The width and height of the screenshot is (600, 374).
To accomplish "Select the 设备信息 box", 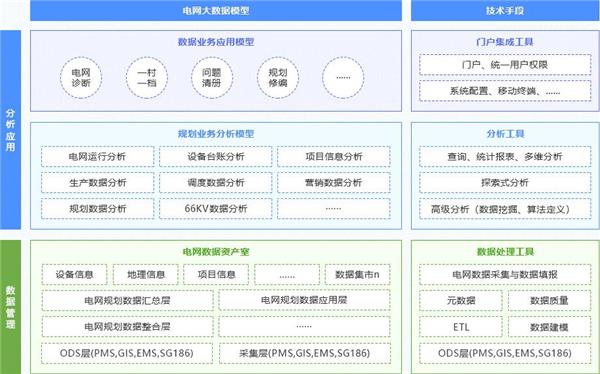I will coord(75,274).
